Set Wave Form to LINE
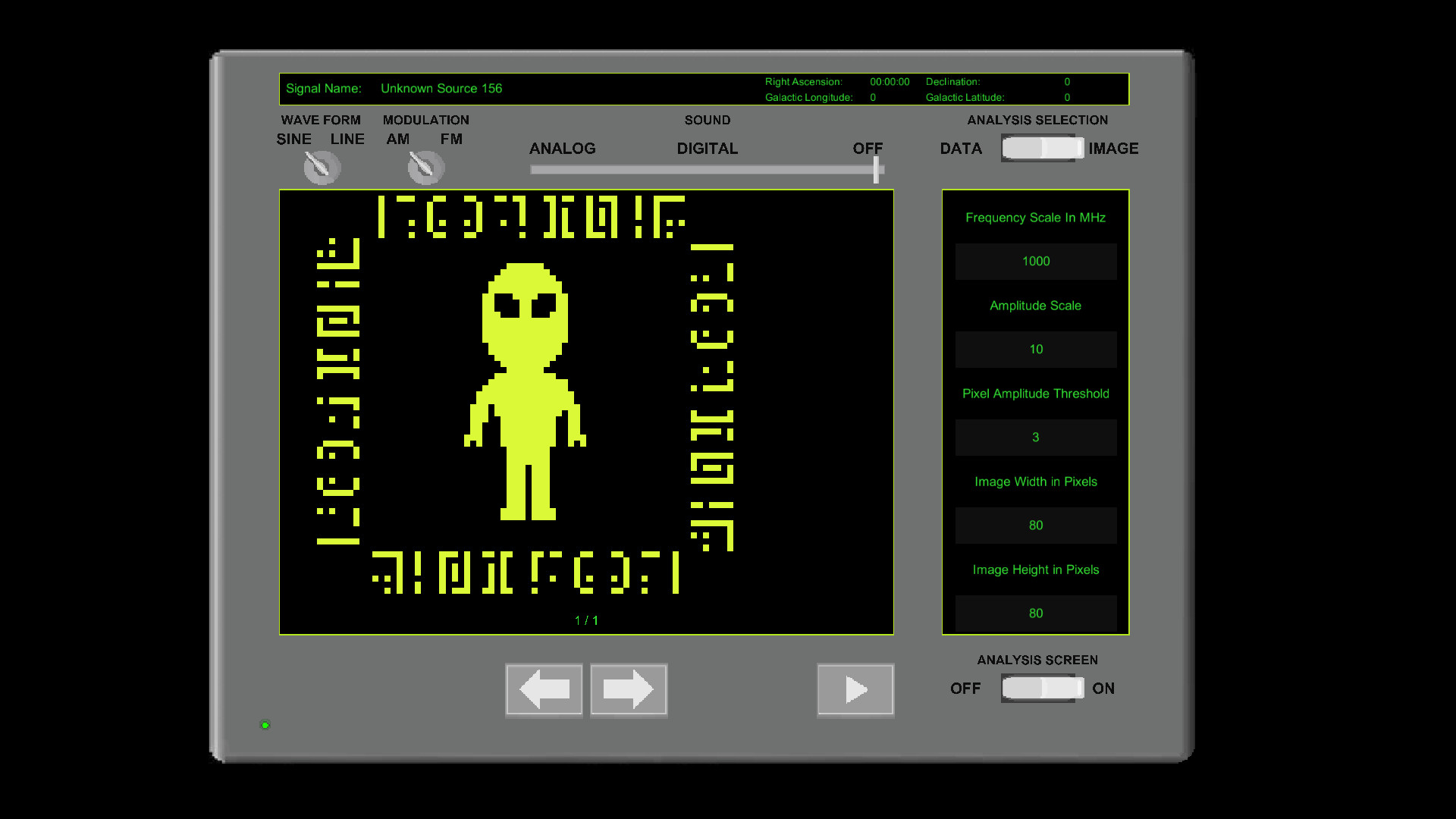The width and height of the screenshot is (1456, 819). click(x=348, y=139)
